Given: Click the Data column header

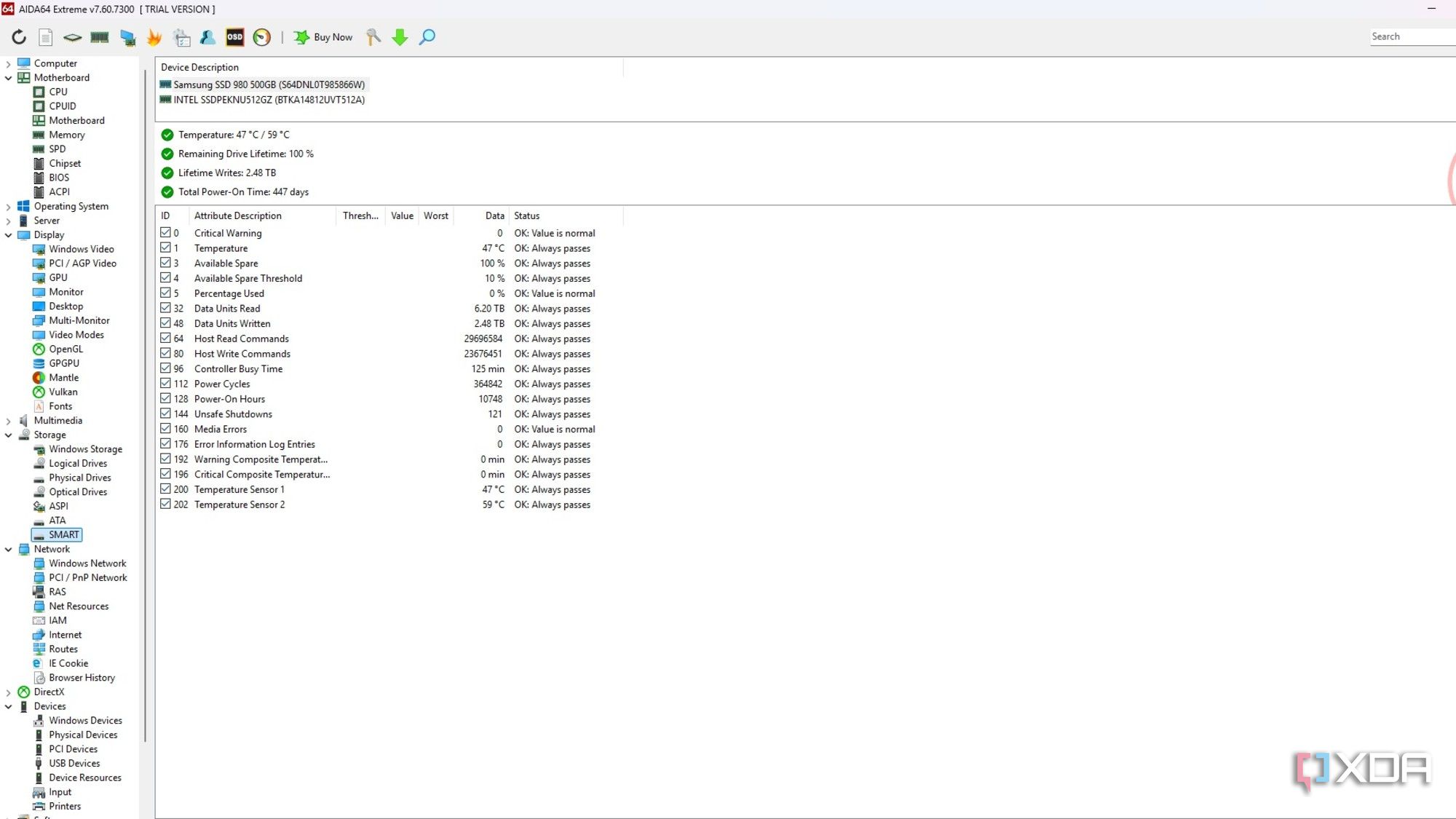Looking at the screenshot, I should tap(481, 215).
